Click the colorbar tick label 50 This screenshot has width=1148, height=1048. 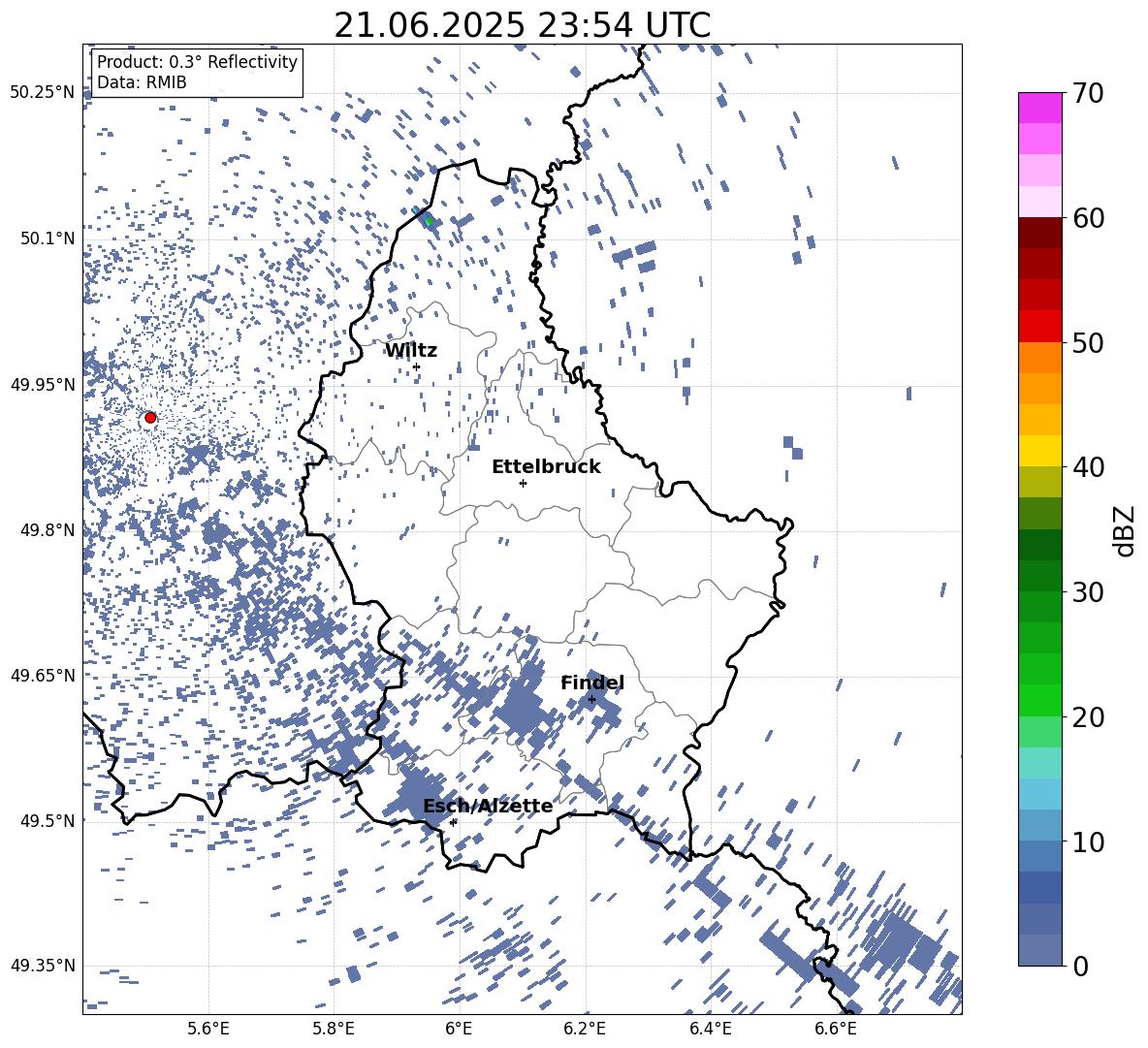pyautogui.click(x=1088, y=343)
